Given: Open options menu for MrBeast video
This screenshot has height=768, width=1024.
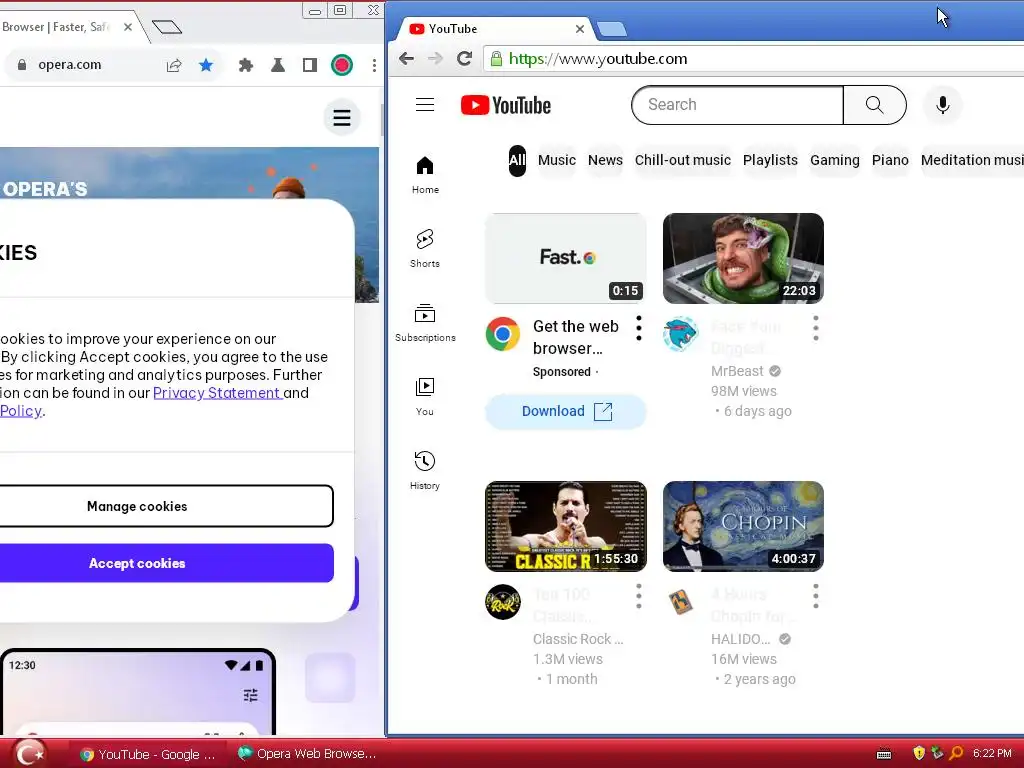Looking at the screenshot, I should (816, 328).
